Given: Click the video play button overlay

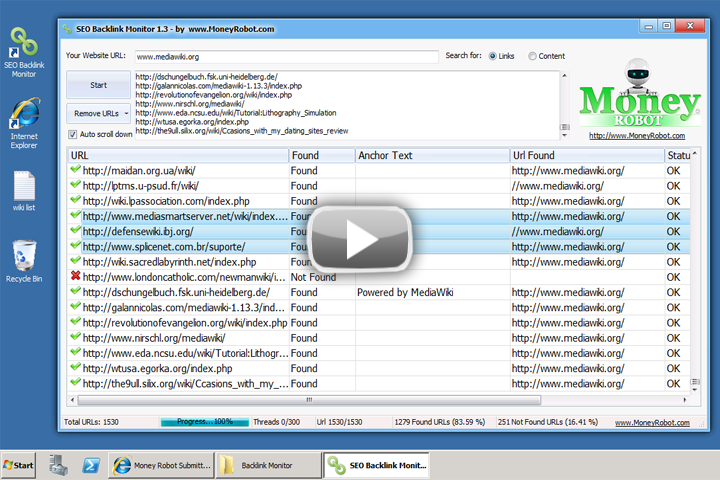Looking at the screenshot, I should 360,239.
